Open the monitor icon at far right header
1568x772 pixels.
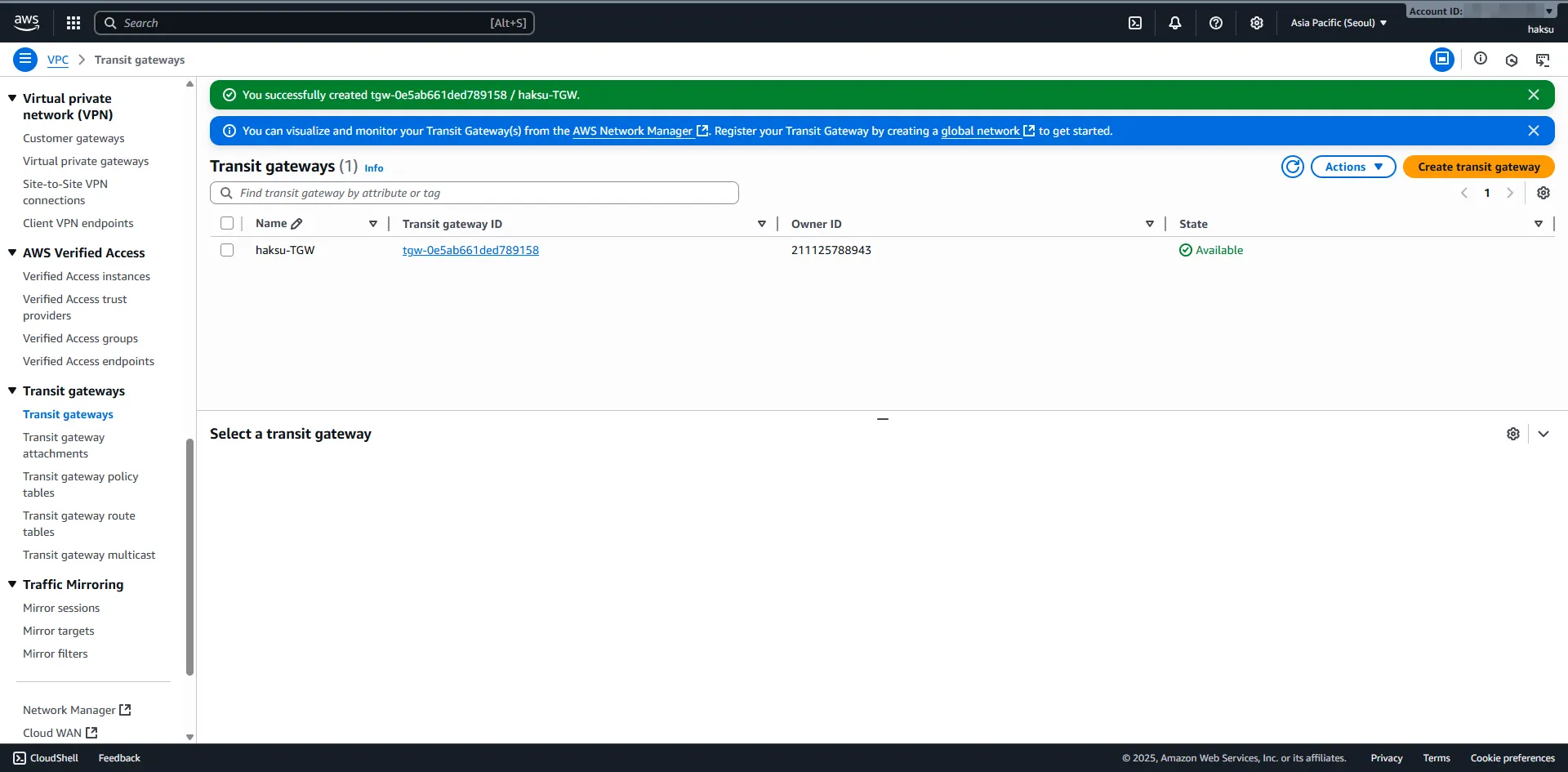[1543, 60]
